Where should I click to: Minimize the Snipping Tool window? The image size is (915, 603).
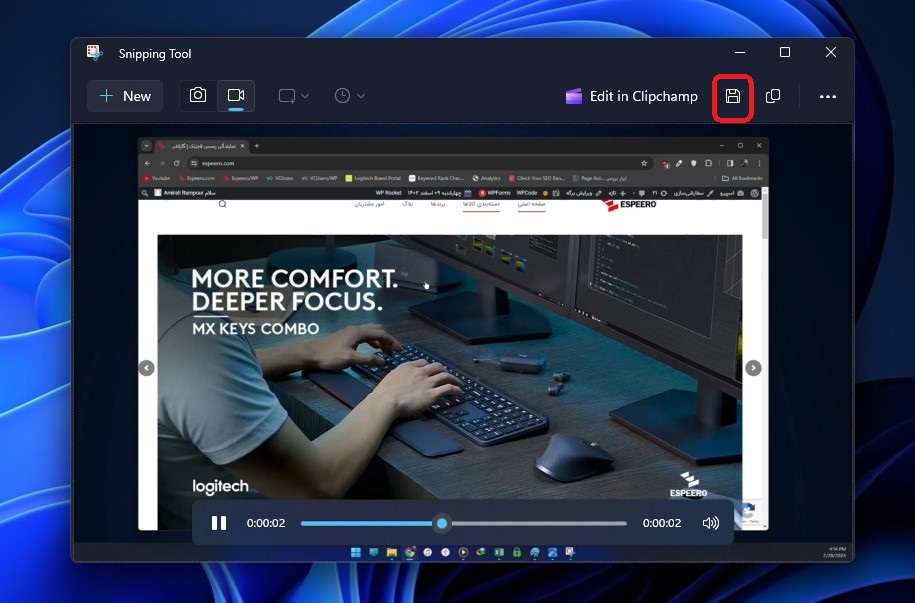pyautogui.click(x=740, y=53)
